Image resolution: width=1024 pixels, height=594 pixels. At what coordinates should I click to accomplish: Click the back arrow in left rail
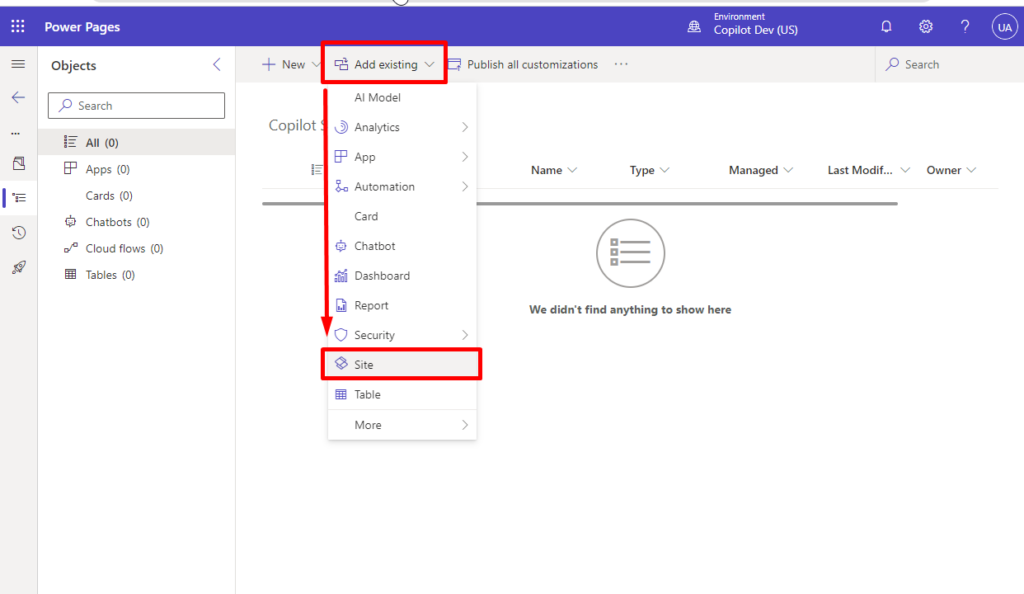coord(18,97)
